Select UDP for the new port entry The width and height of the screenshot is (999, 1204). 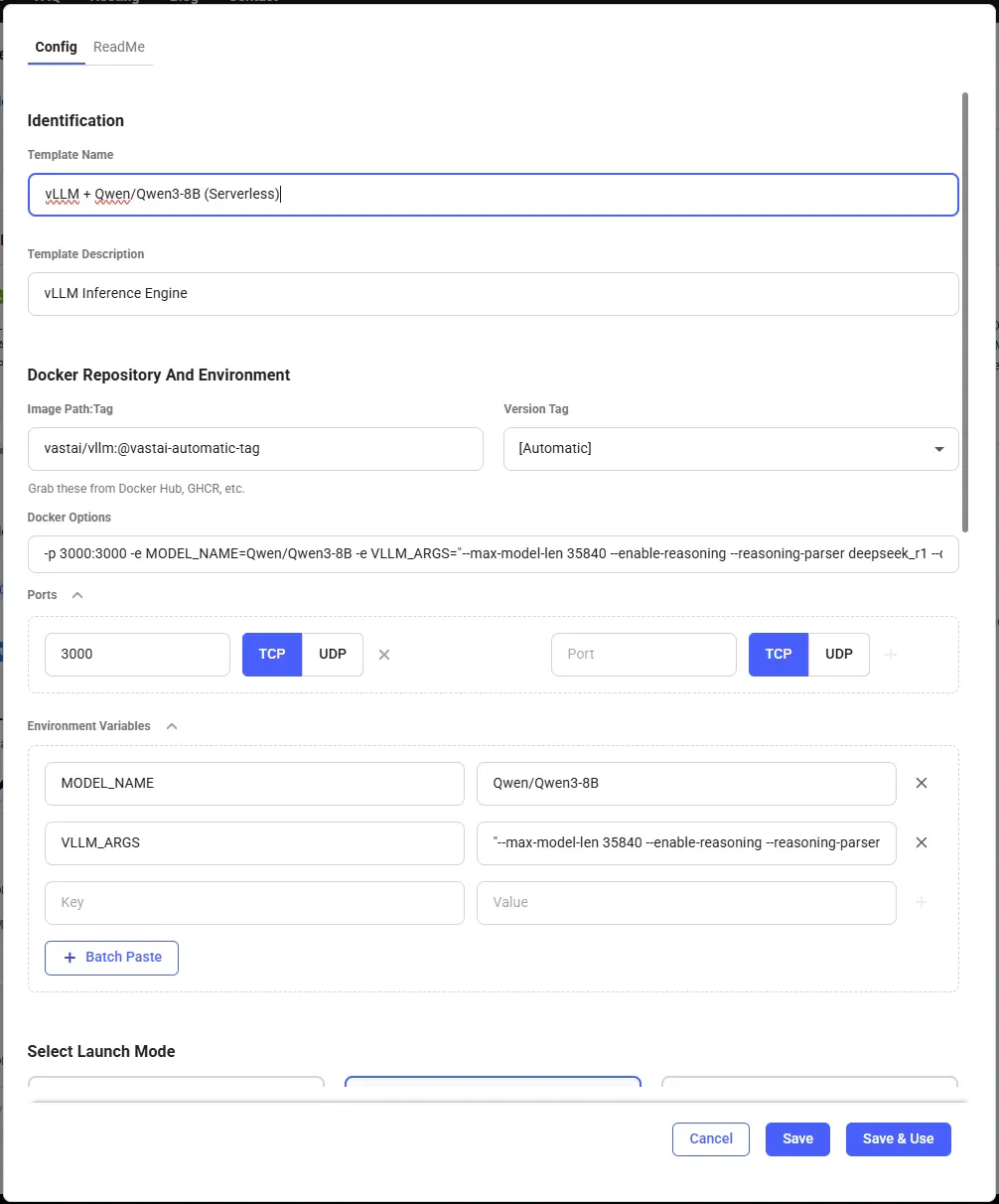839,654
